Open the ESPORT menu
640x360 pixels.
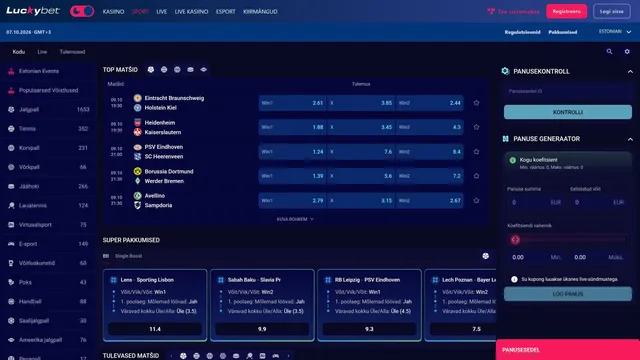tap(226, 11)
